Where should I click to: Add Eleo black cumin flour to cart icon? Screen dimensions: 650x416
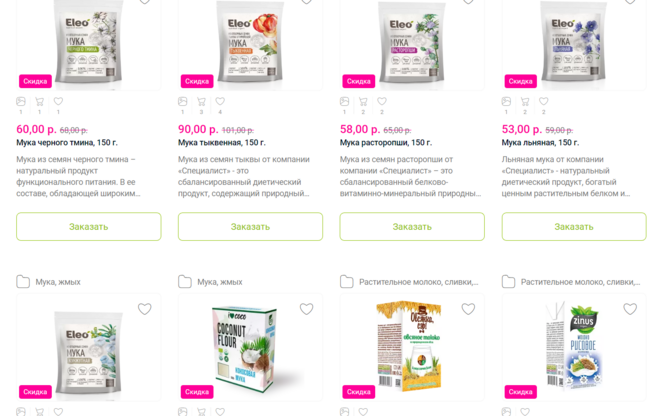(x=39, y=102)
